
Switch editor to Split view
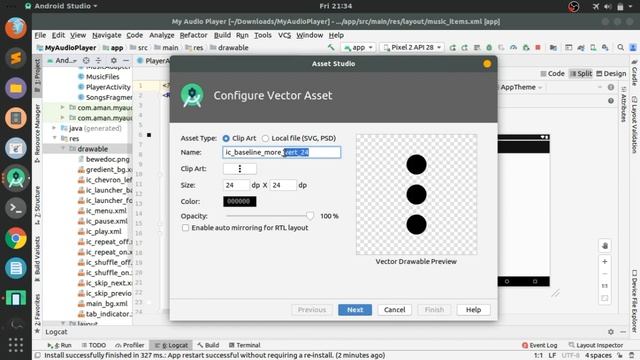coord(580,73)
